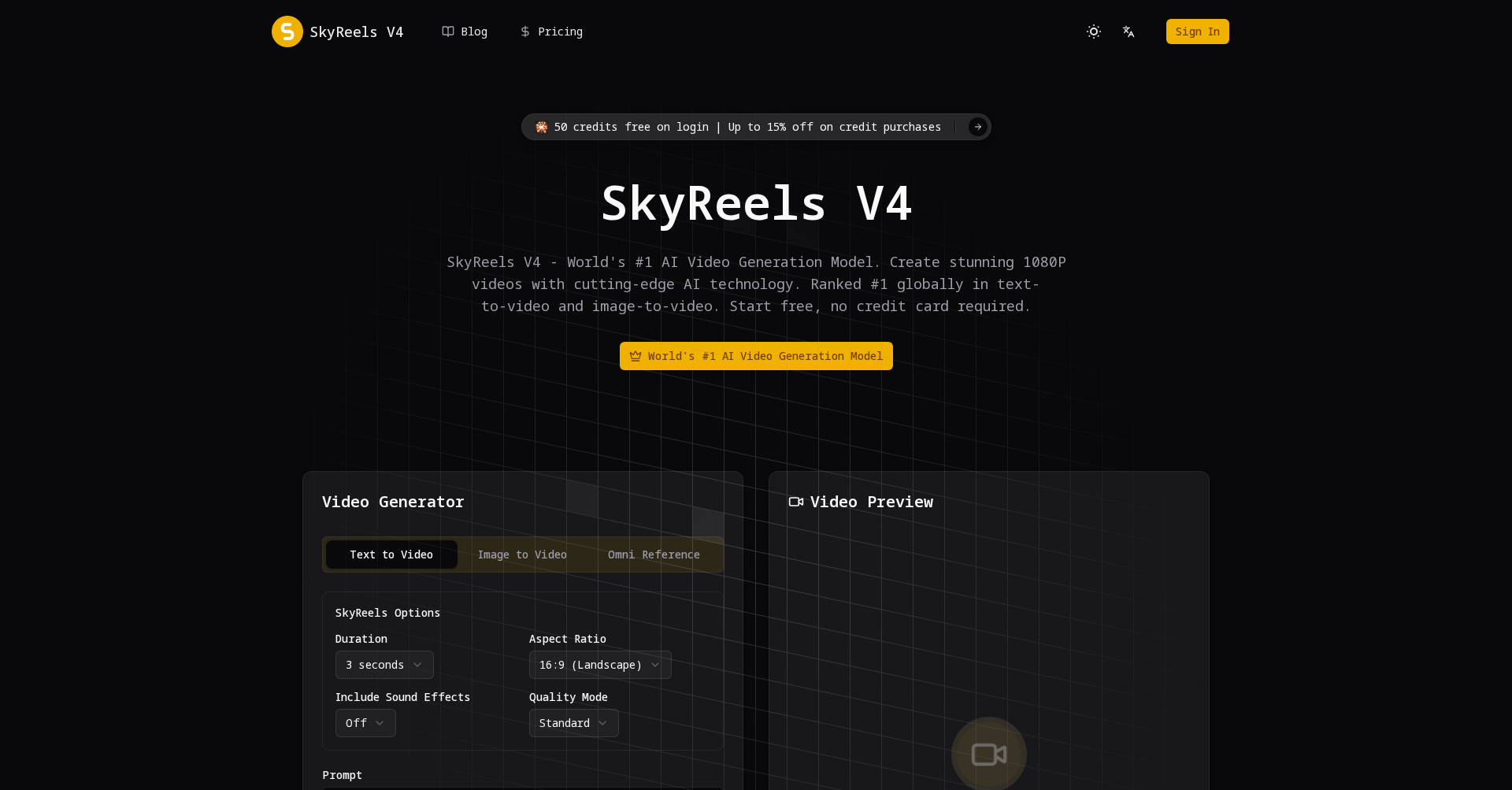Click the SkyReels yellow S logo

(287, 32)
